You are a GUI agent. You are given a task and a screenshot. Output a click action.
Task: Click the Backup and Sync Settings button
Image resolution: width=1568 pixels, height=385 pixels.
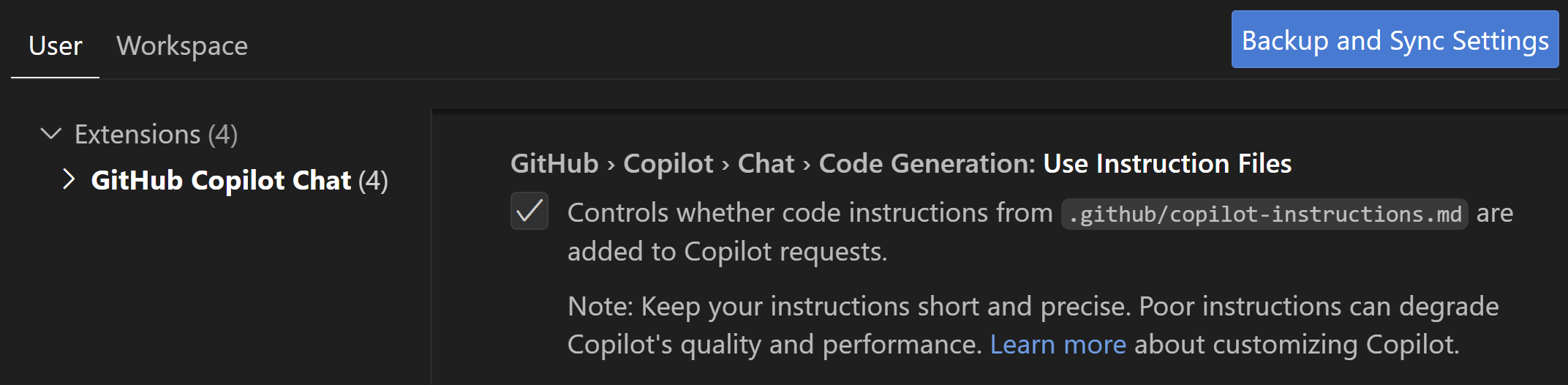(1395, 40)
